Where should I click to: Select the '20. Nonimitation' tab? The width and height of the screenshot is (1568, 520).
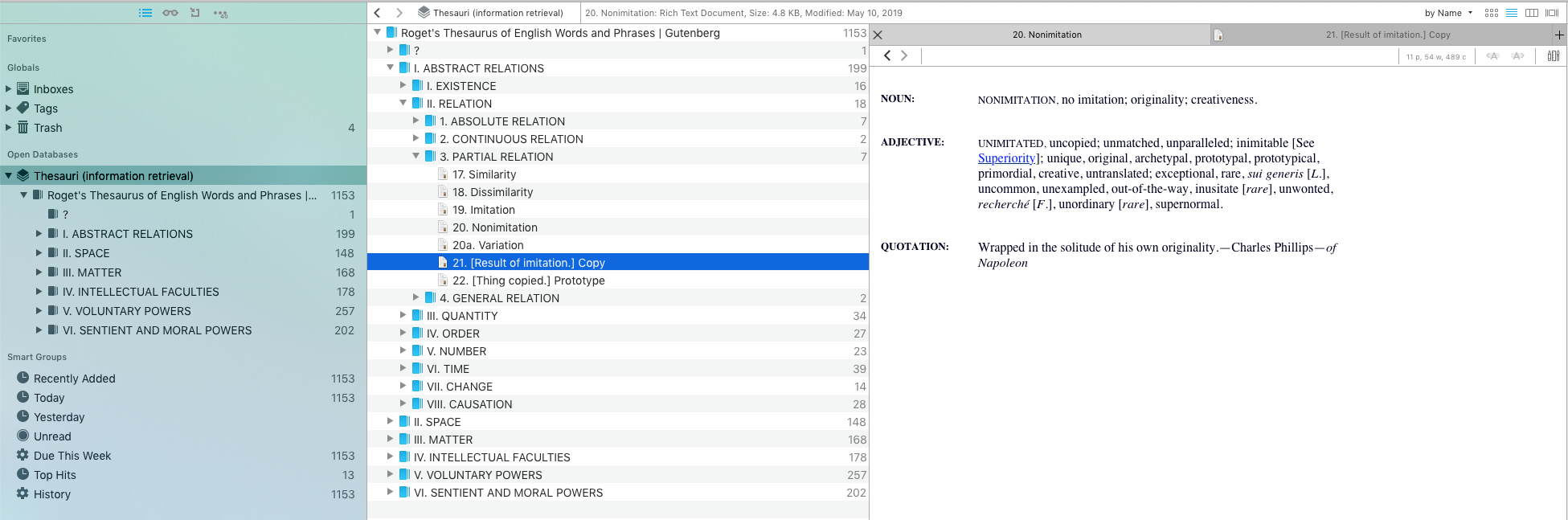[x=1046, y=35]
